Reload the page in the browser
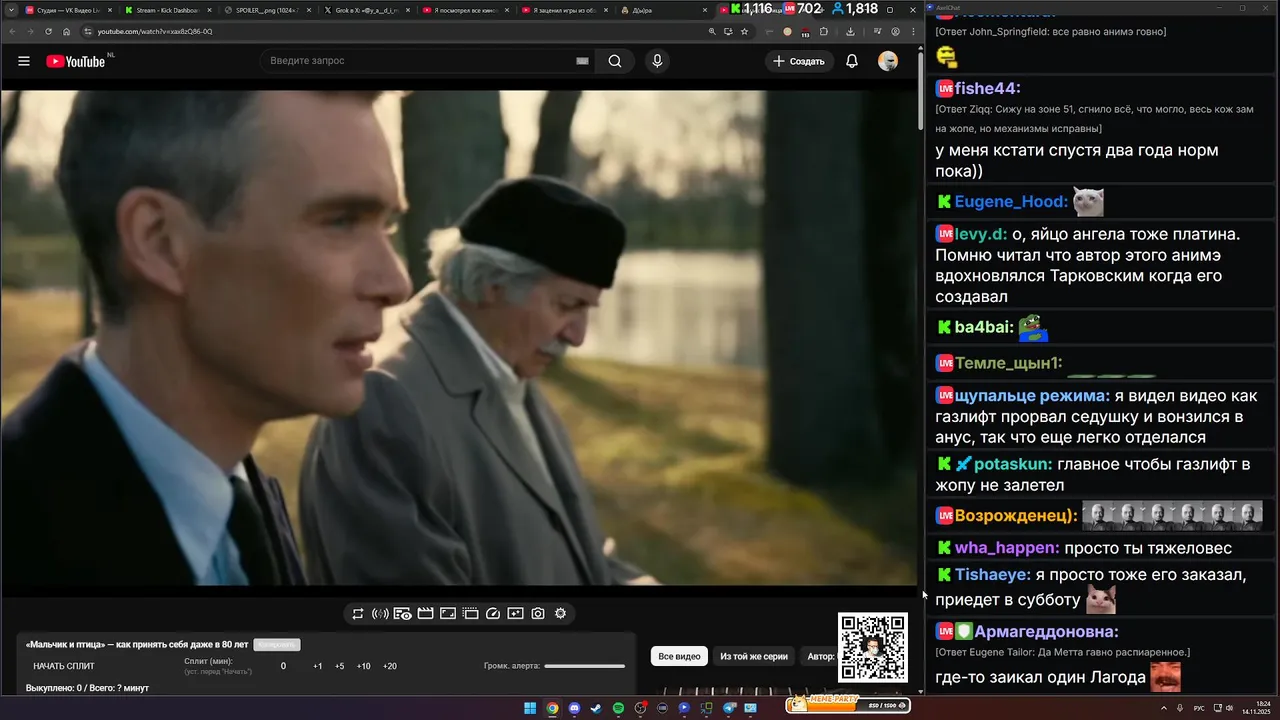The height and width of the screenshot is (720, 1280). click(49, 31)
